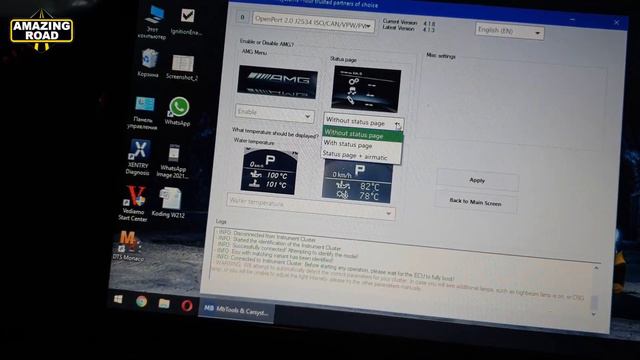
Task: Minimize the MbTools window
Action: [x=573, y=19]
